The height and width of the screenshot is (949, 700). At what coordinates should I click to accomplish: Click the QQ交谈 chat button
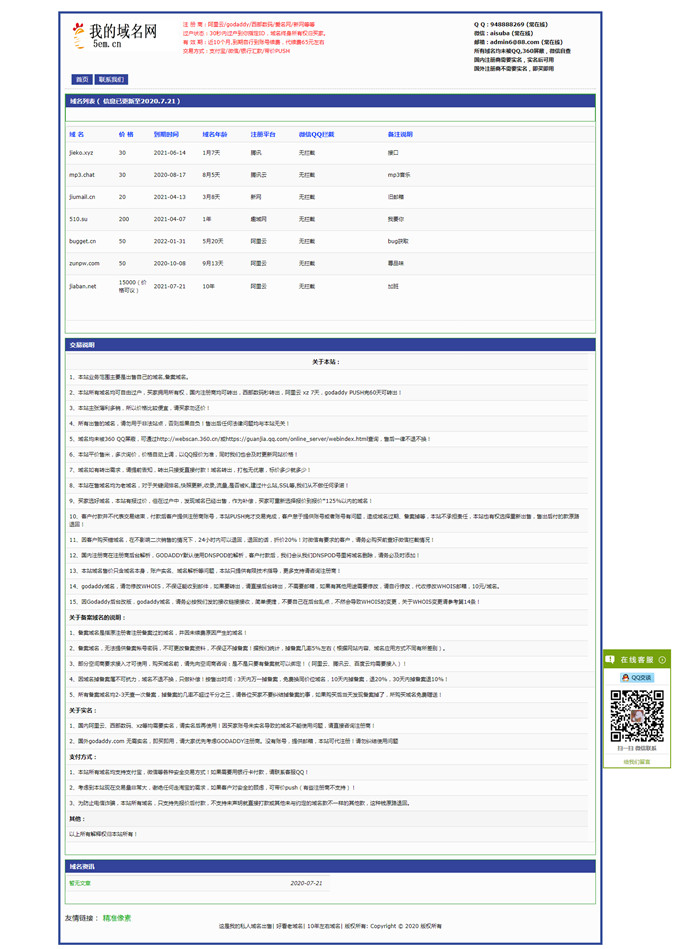click(x=636, y=677)
